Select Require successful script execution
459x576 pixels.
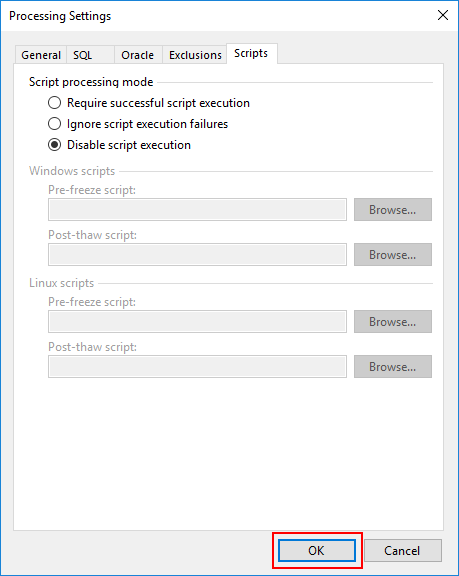149,103
